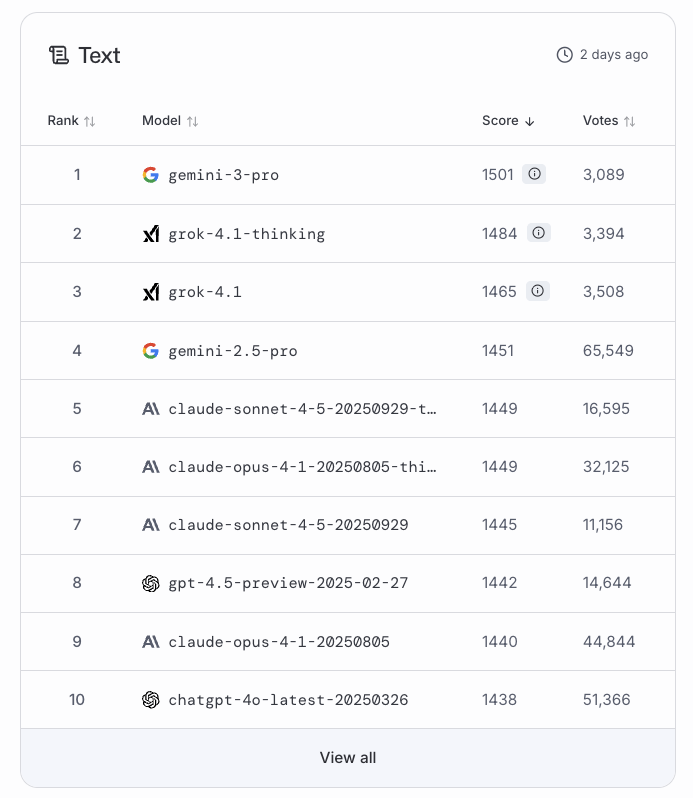Viewport: 693px width, 798px height.
Task: Click the score value 1465
Action: (499, 292)
